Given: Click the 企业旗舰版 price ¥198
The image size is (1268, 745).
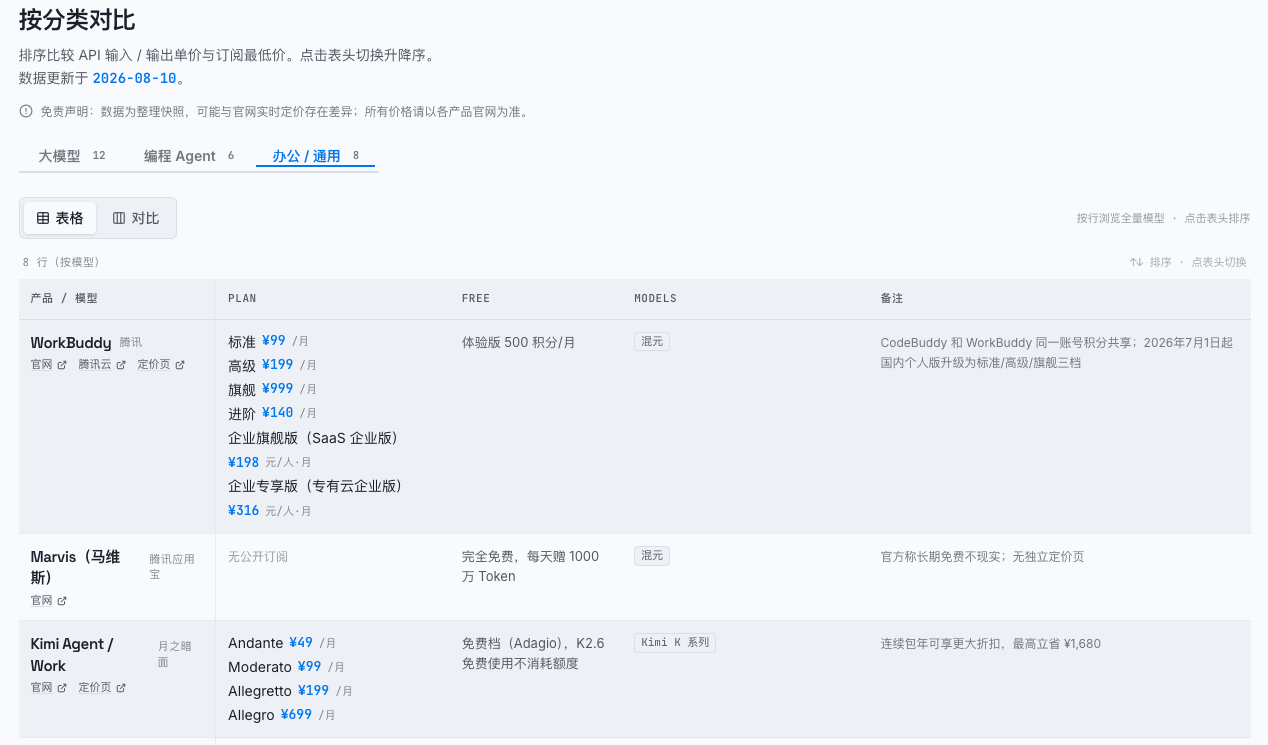Looking at the screenshot, I should tap(243, 462).
